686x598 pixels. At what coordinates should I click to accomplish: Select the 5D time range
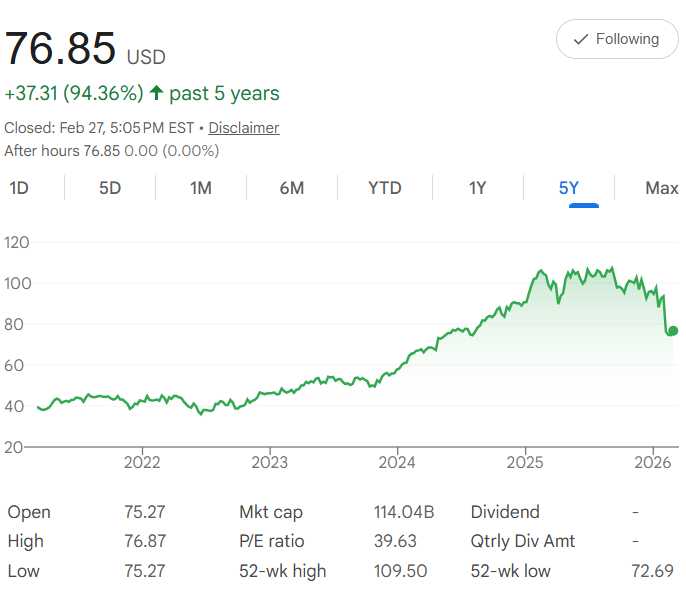[110, 188]
